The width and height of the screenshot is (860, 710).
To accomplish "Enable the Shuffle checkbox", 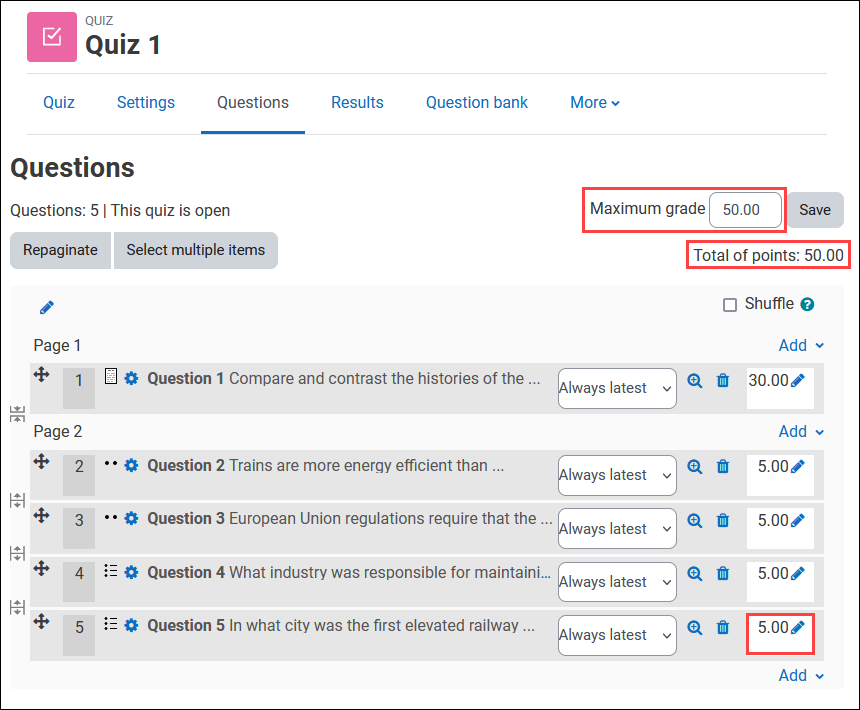I will pos(729,304).
